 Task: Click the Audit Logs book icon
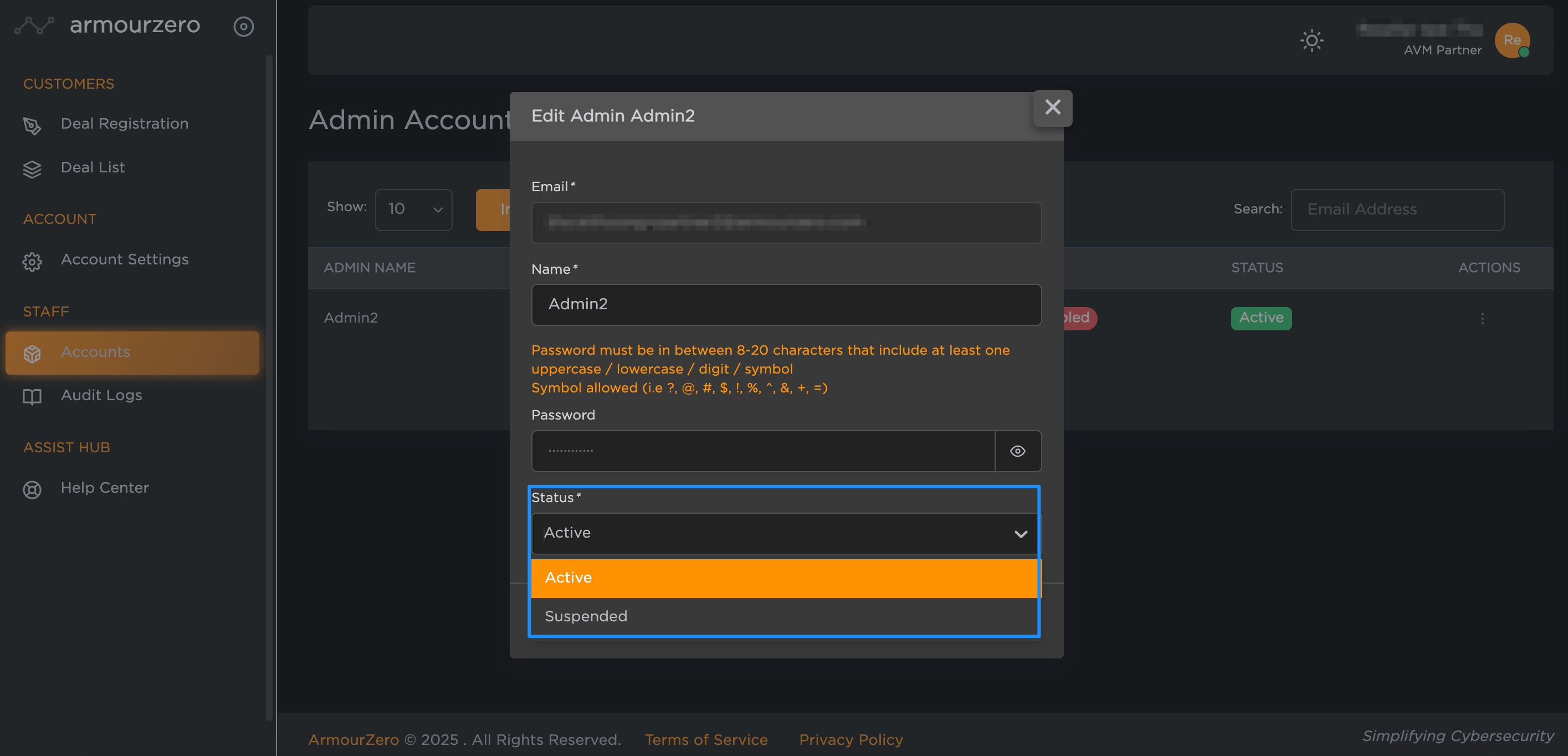pos(32,396)
